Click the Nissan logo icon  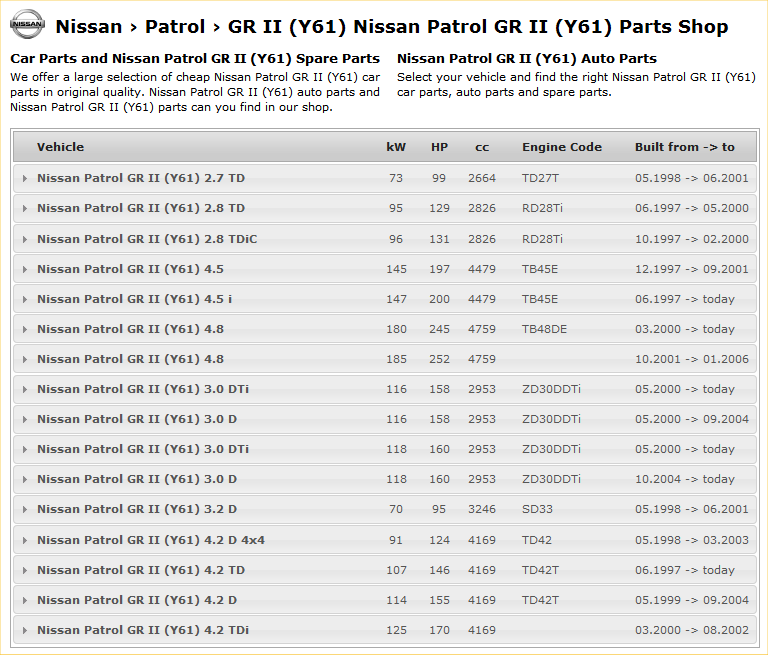[27, 24]
